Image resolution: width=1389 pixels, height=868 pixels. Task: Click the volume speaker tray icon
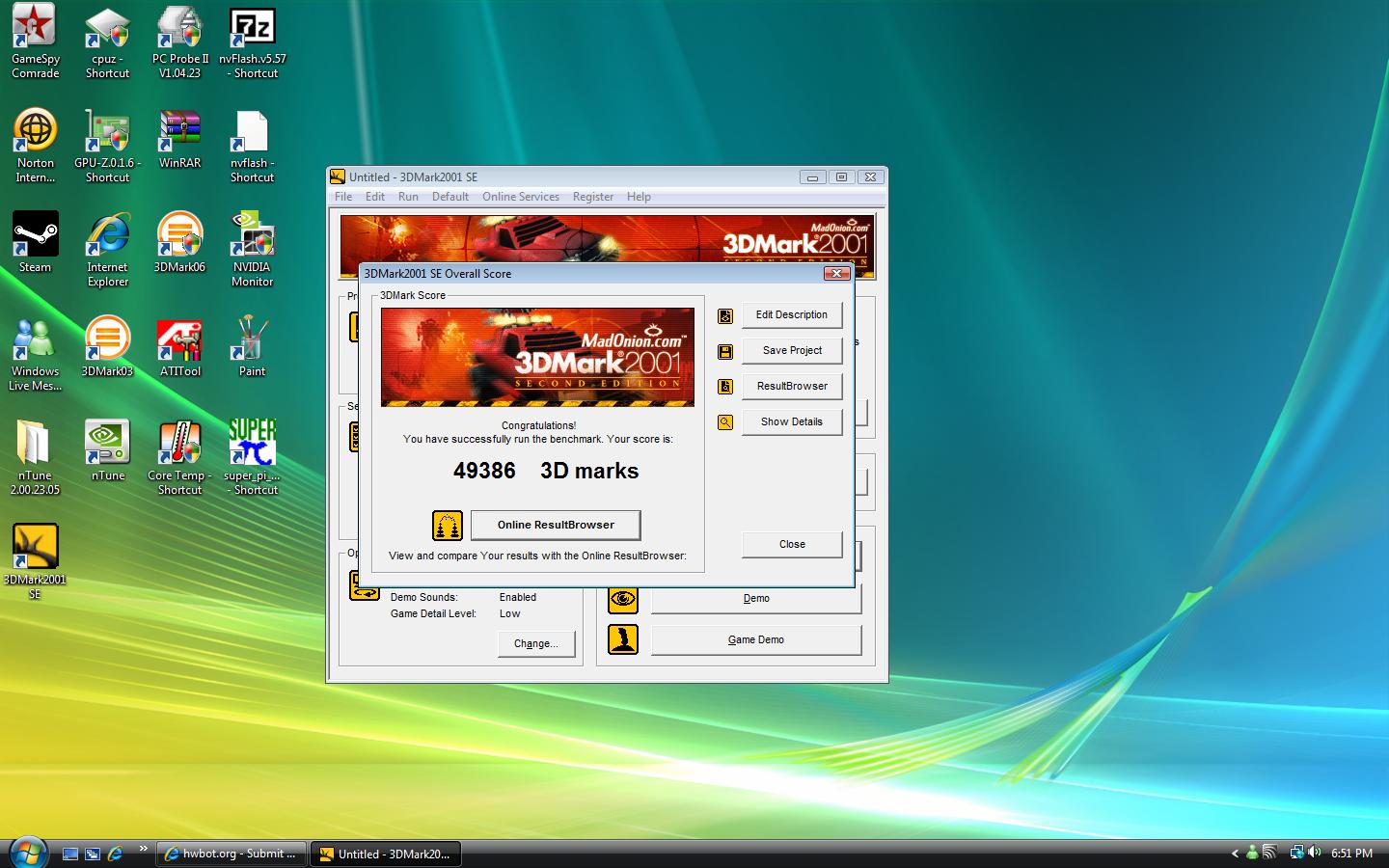[x=1316, y=853]
